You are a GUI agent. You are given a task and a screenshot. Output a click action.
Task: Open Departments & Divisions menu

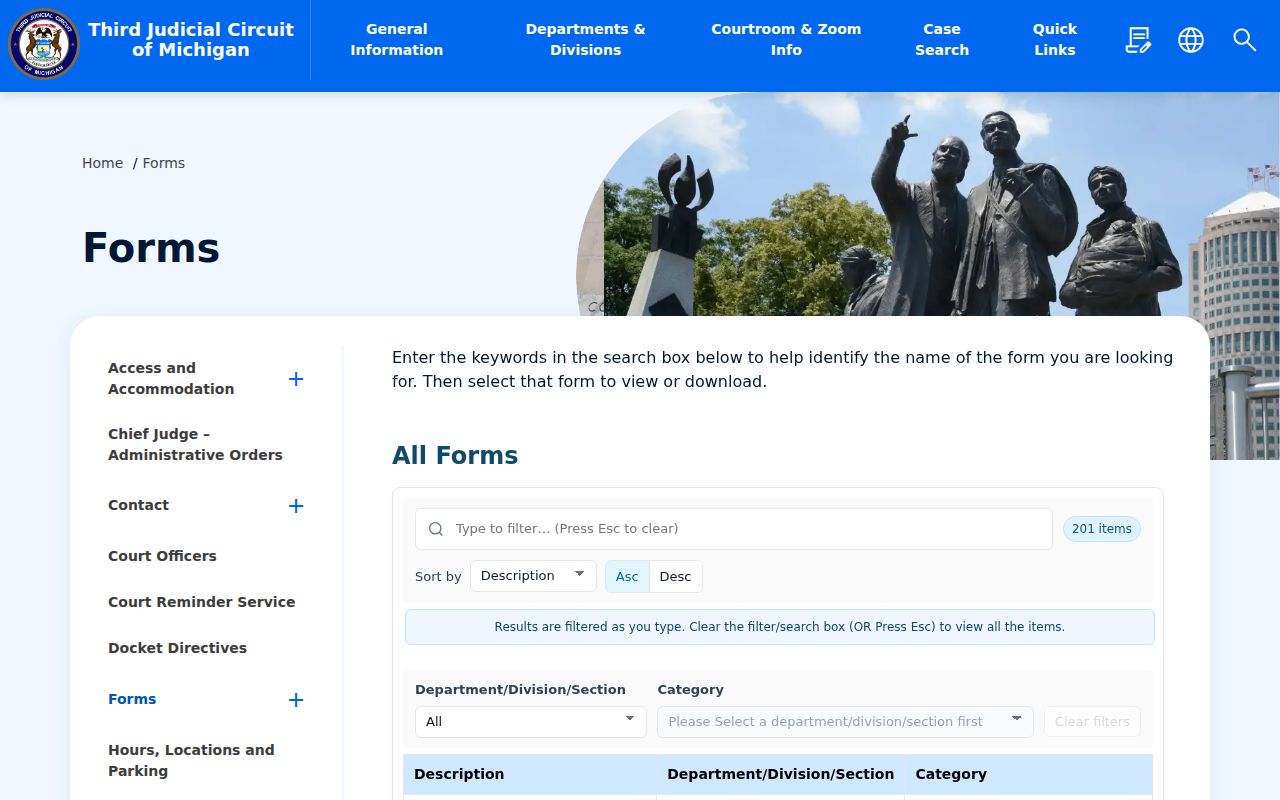coord(586,40)
